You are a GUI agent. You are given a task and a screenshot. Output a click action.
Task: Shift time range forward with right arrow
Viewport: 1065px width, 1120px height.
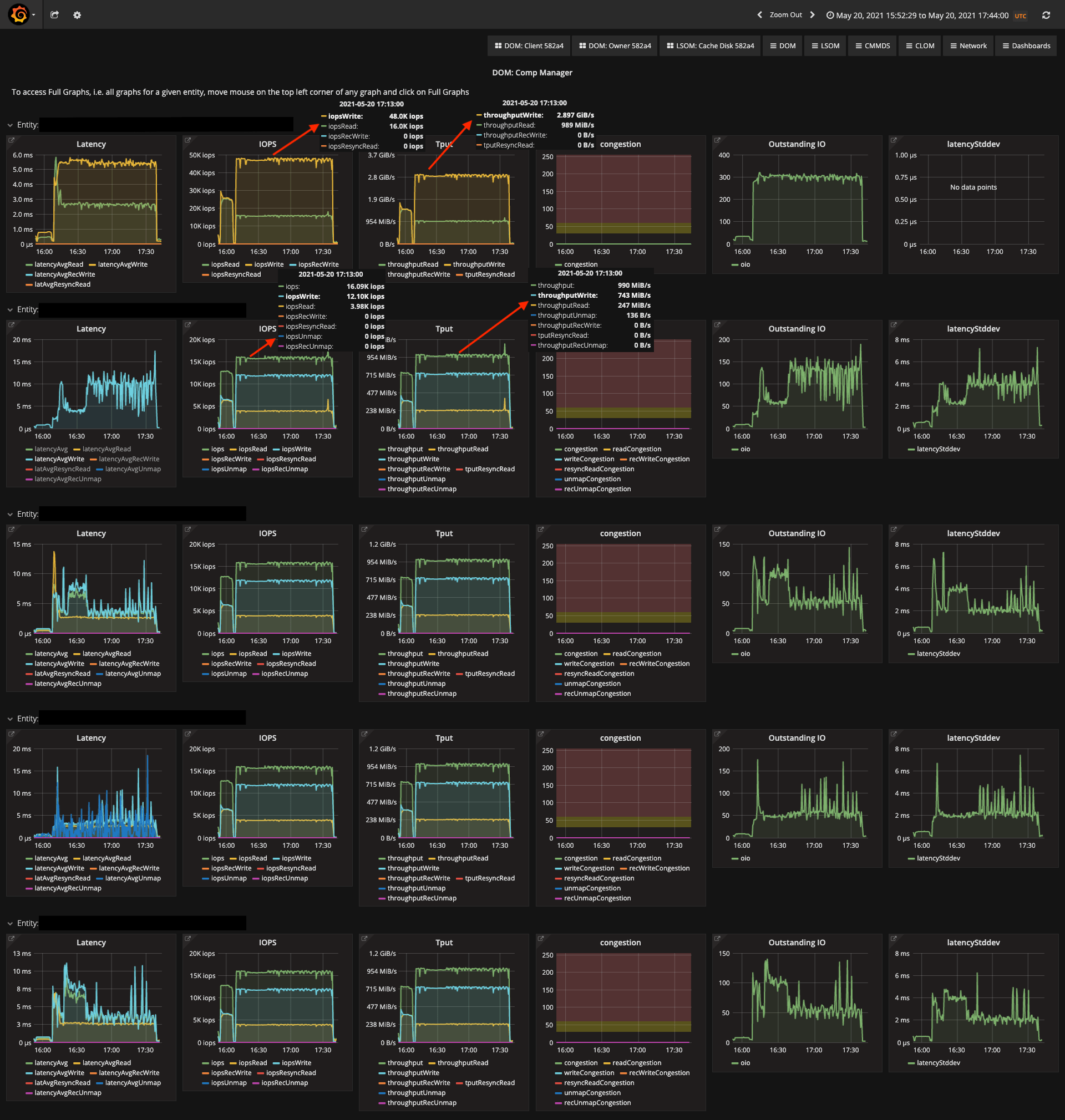(x=813, y=15)
